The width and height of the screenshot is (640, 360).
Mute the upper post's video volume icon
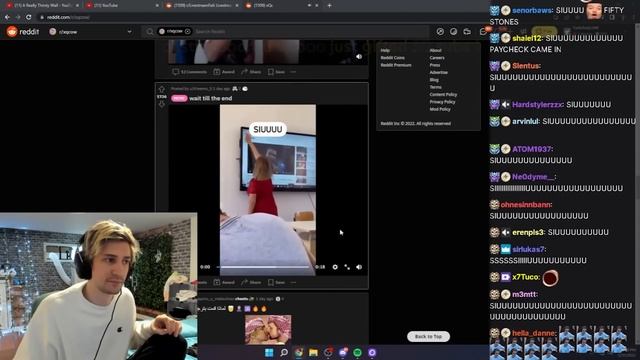coord(359,57)
